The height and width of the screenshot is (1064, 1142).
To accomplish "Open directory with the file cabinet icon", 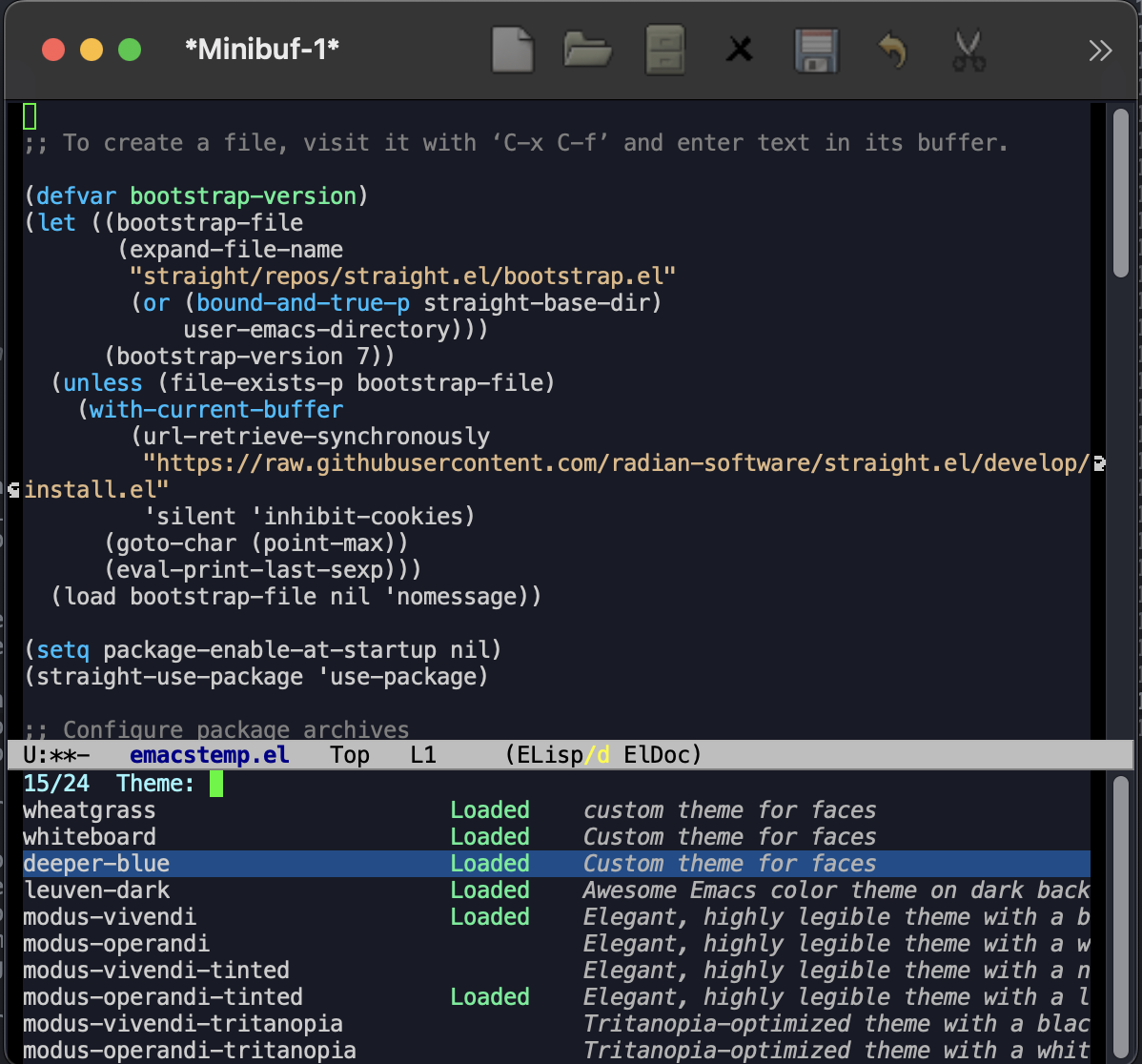I will pyautogui.click(x=665, y=51).
